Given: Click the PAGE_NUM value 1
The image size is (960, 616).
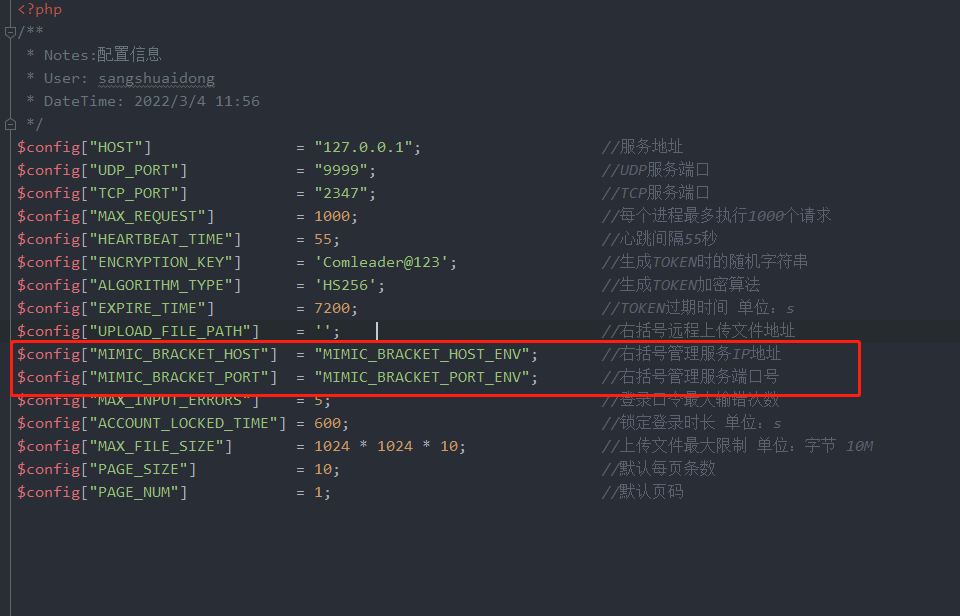Looking at the screenshot, I should [x=318, y=492].
